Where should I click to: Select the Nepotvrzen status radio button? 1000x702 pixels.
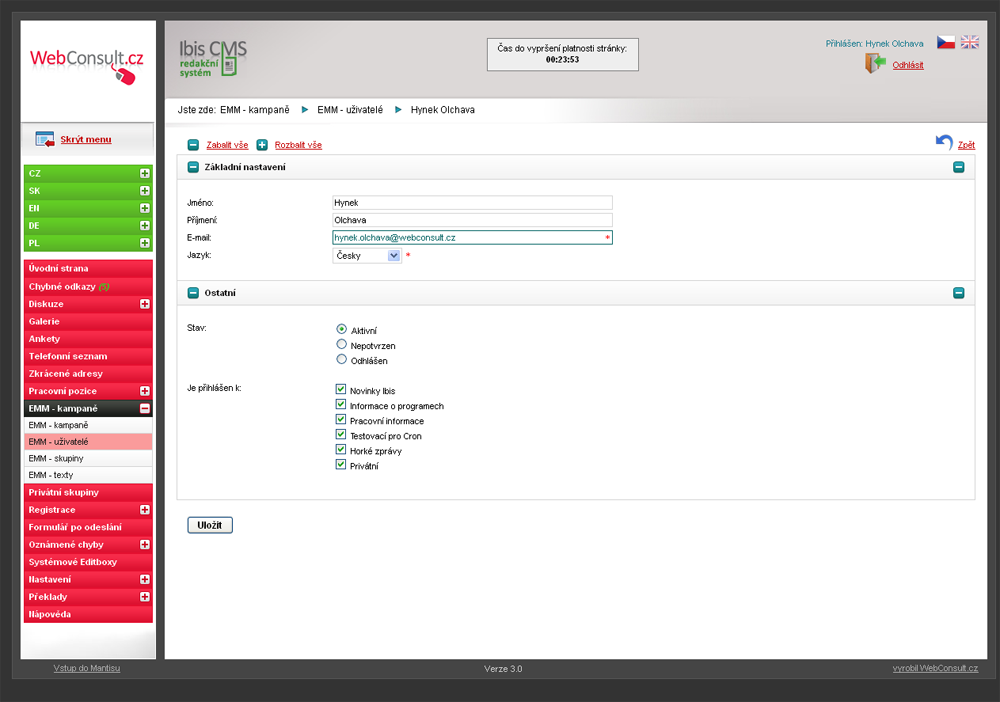click(x=341, y=344)
